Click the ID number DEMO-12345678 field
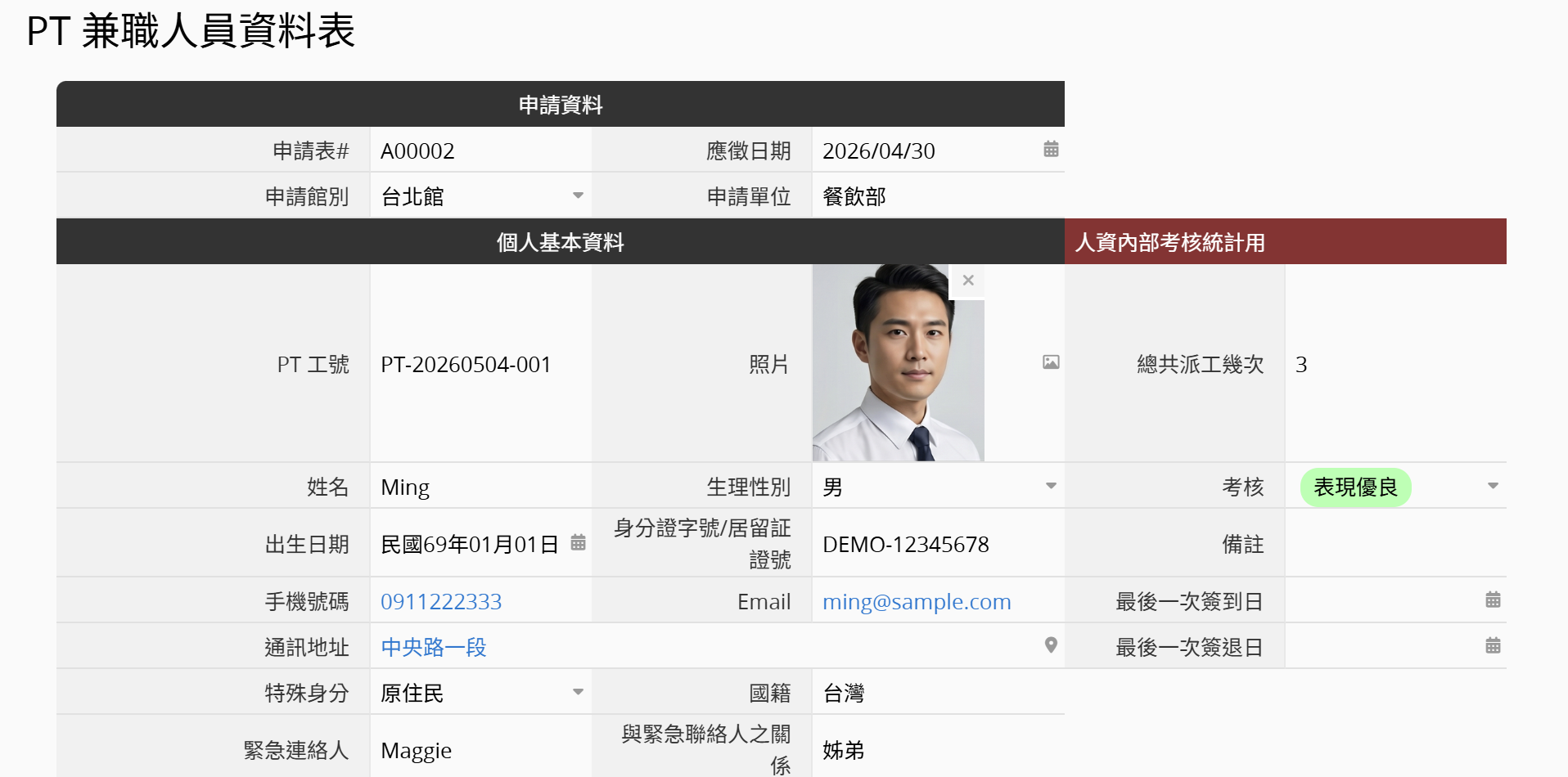The width and height of the screenshot is (1568, 777). [x=938, y=544]
